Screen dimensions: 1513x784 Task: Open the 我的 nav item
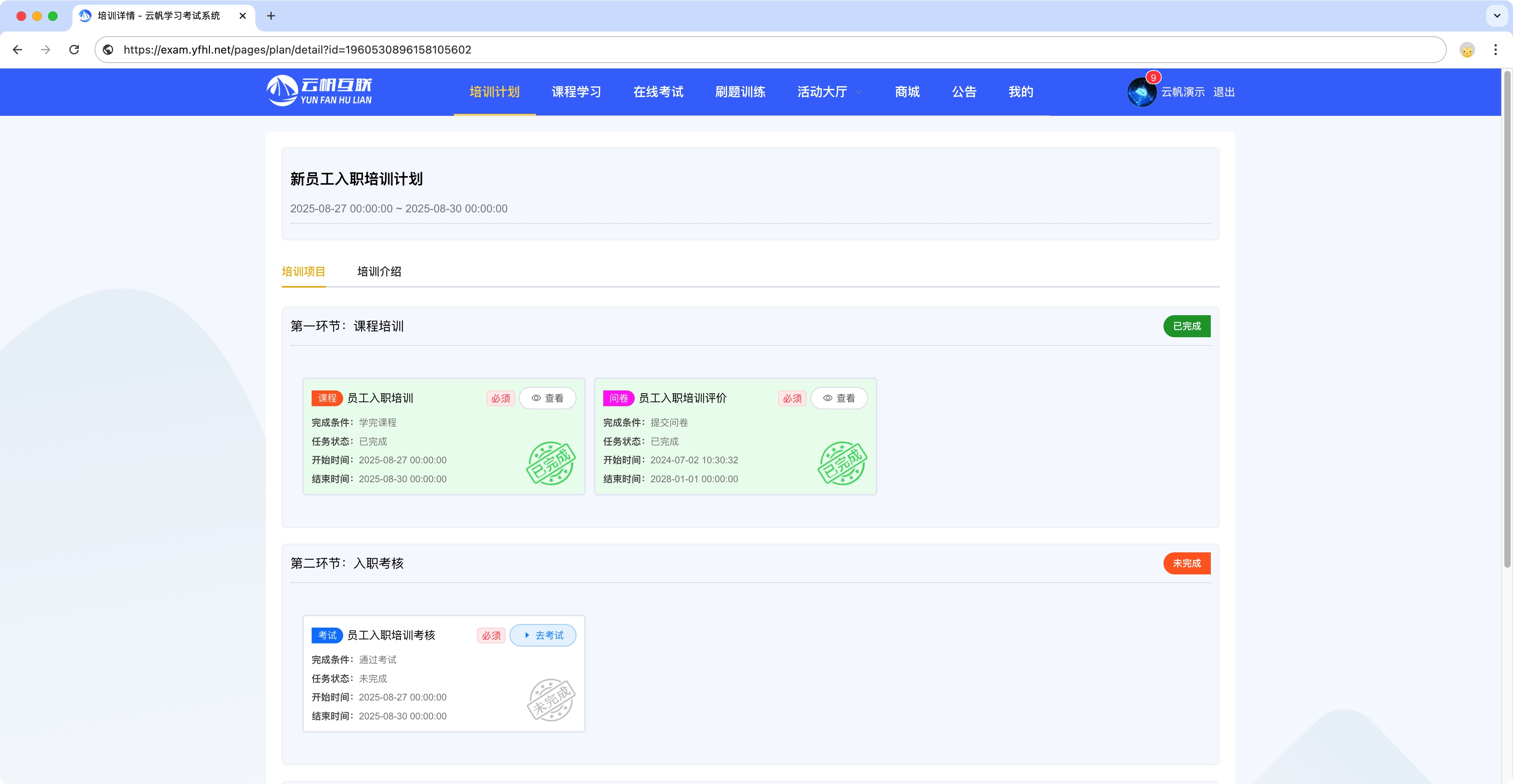(1021, 92)
